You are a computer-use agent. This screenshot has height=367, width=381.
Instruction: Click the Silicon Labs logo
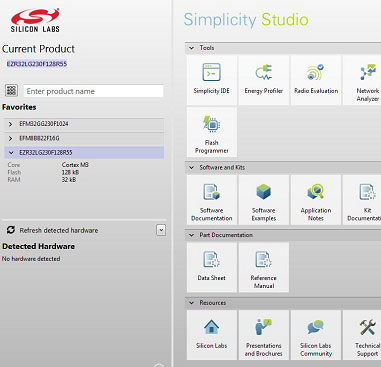[35, 20]
